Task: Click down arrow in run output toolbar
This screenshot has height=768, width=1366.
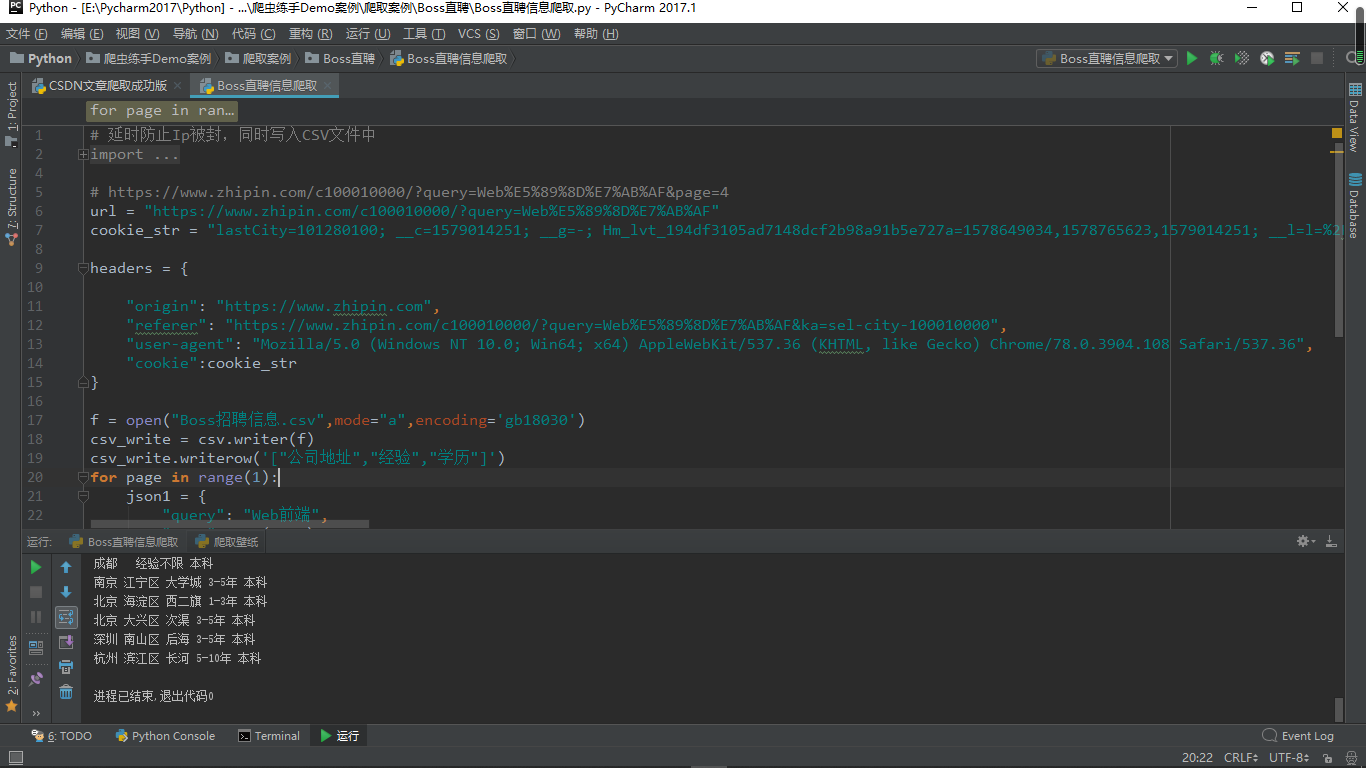Action: [x=66, y=592]
